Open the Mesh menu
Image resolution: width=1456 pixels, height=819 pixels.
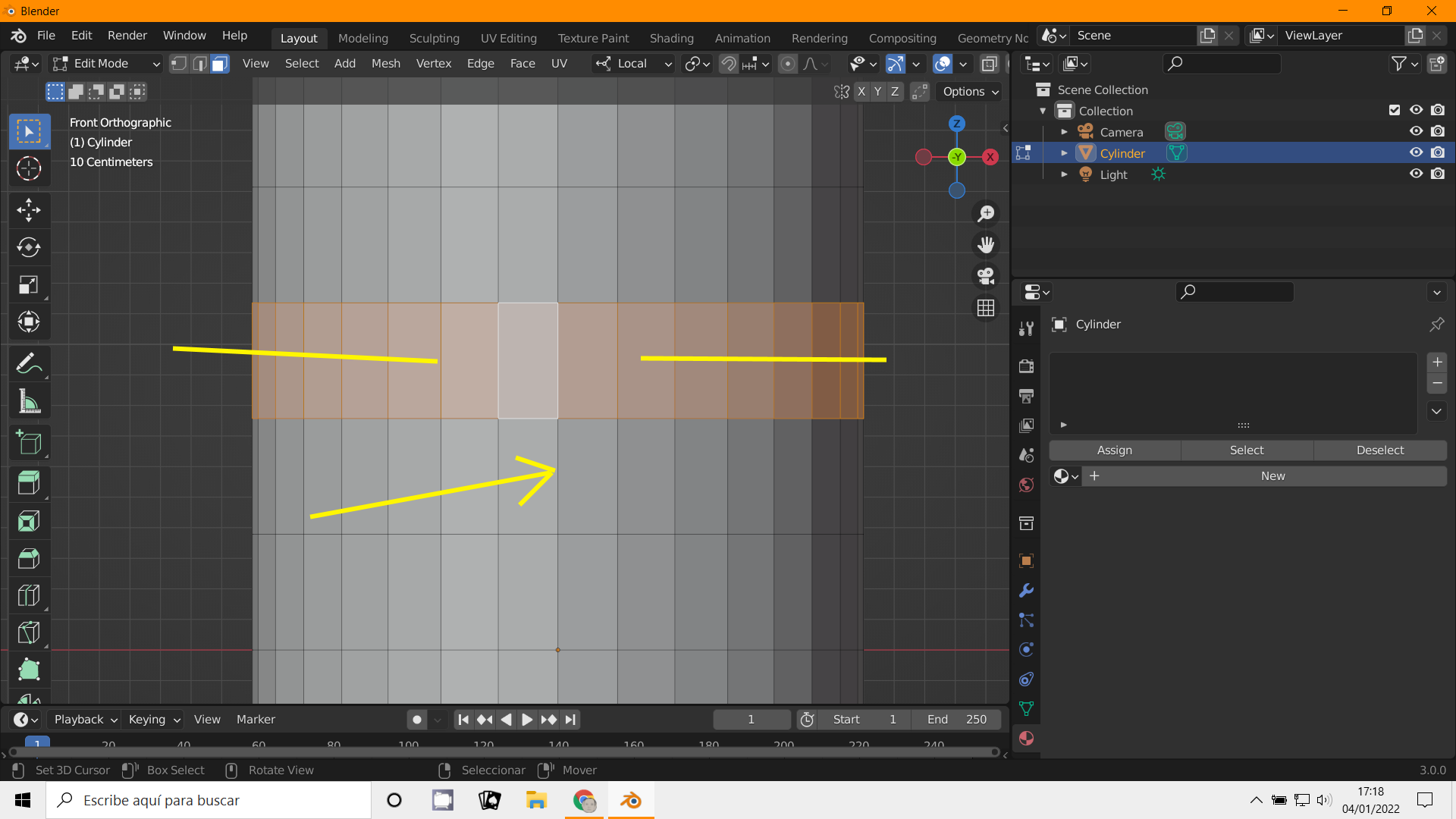point(385,64)
